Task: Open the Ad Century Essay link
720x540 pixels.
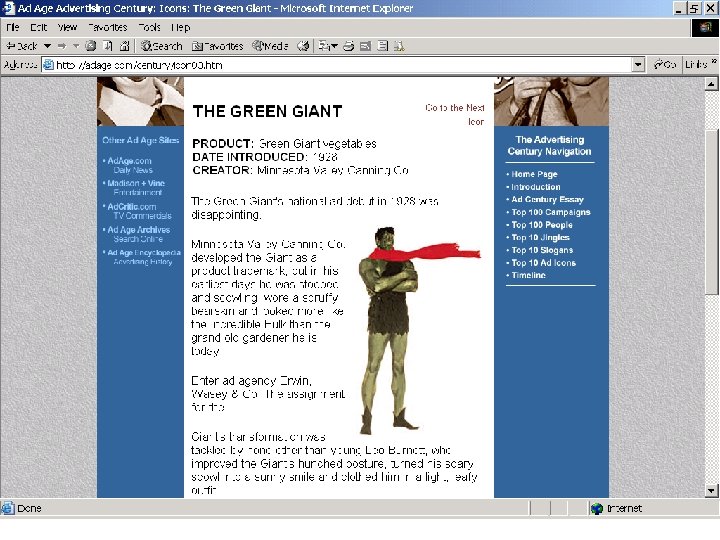Action: click(x=547, y=199)
